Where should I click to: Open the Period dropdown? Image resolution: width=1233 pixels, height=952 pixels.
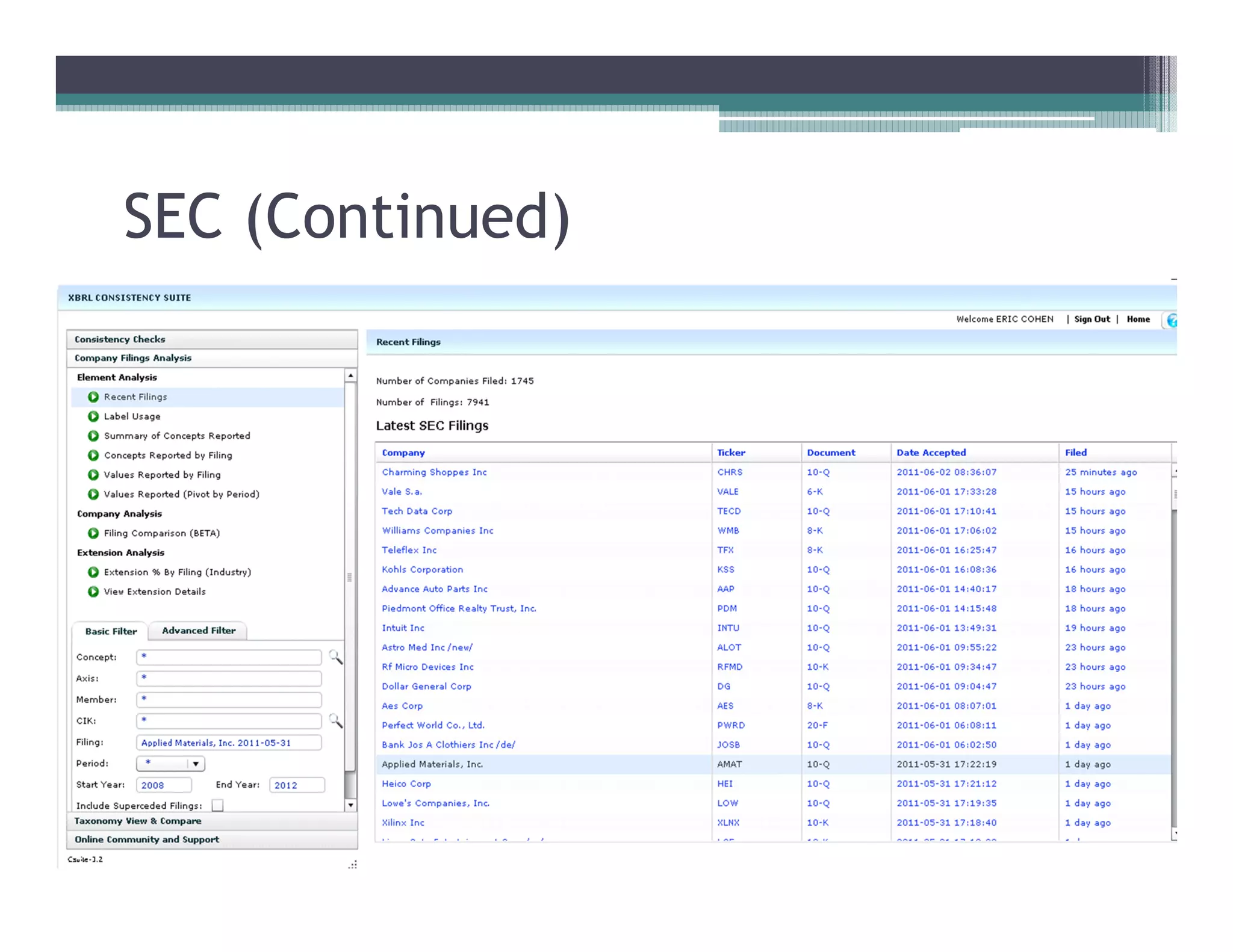(x=195, y=764)
